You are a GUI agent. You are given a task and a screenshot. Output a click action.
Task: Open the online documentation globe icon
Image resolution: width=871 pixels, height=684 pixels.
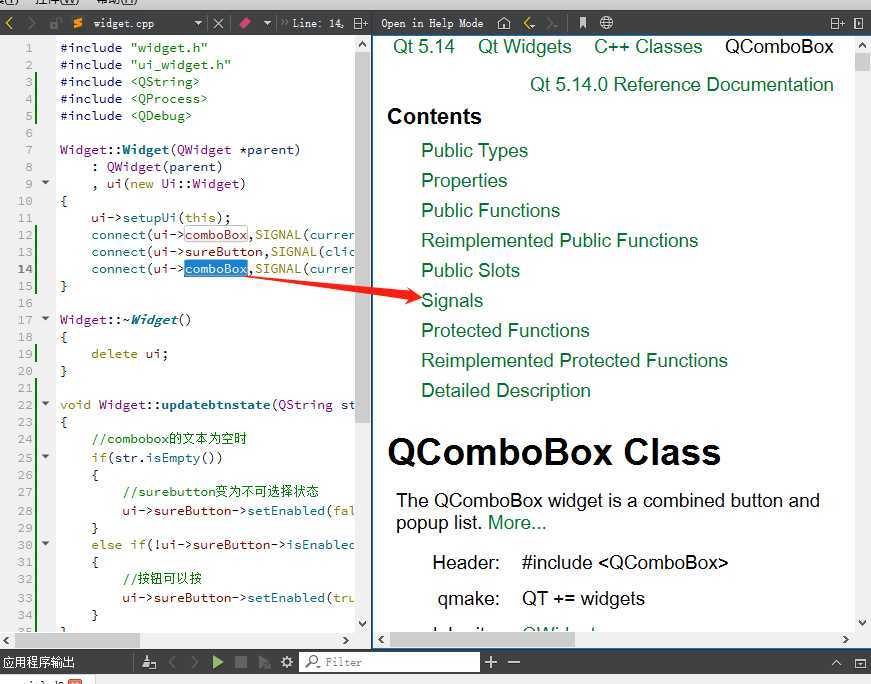point(606,23)
